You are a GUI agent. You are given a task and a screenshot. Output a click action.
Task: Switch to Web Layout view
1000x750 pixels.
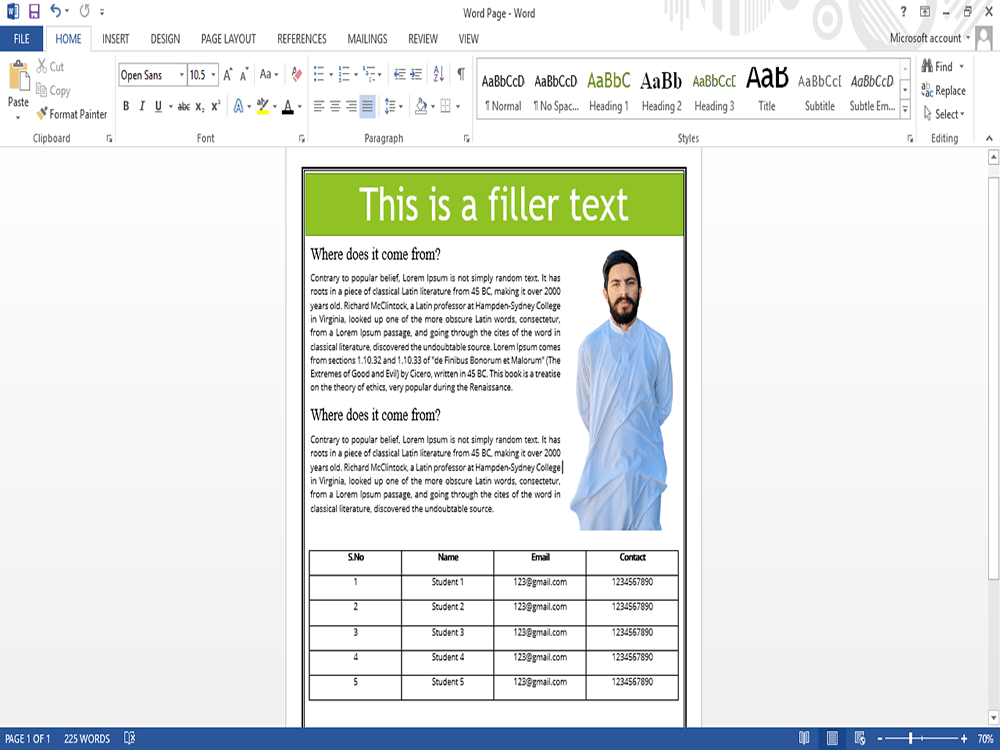[x=860, y=739]
